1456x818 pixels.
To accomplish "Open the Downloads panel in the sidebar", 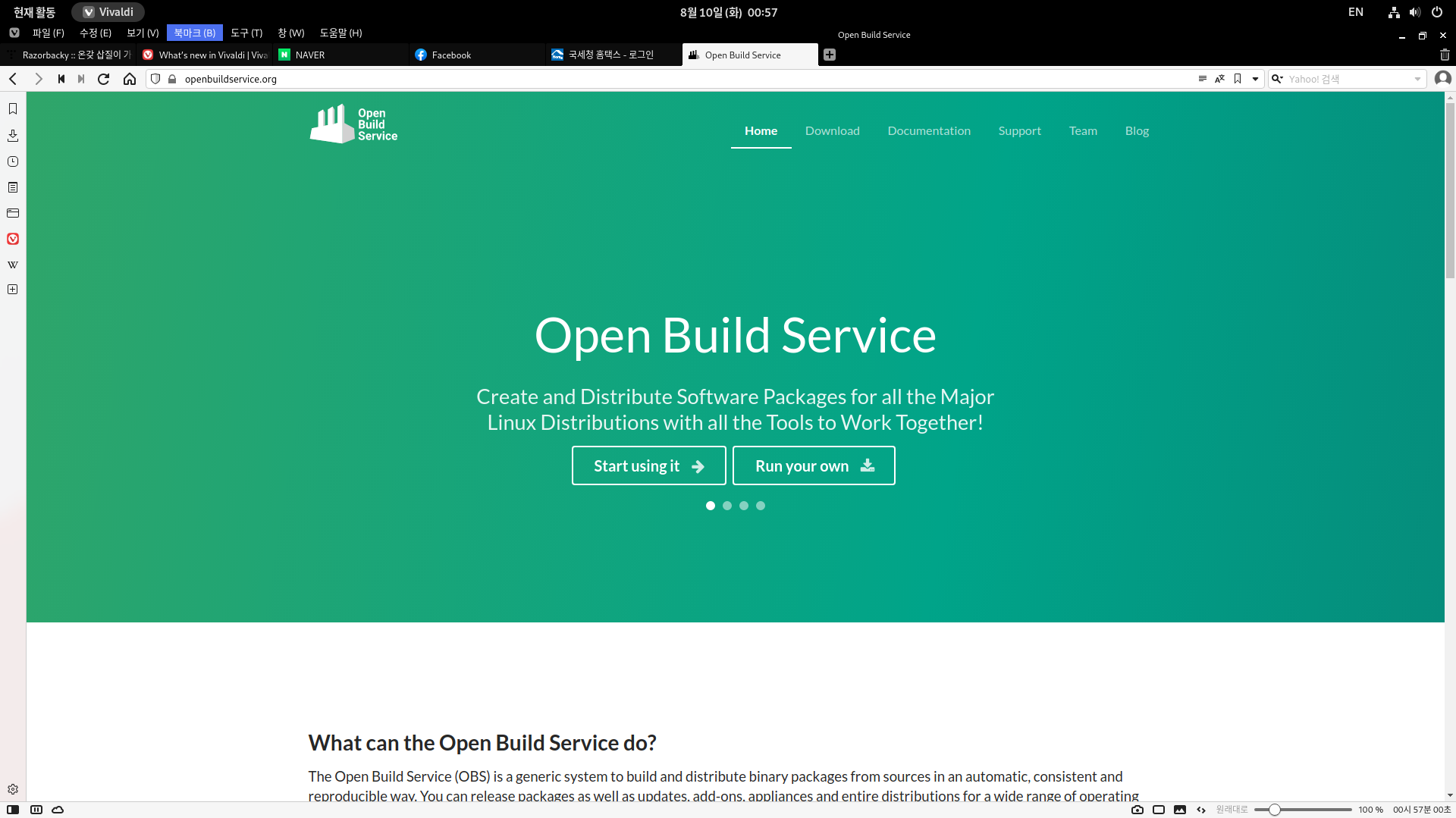I will coord(13,136).
